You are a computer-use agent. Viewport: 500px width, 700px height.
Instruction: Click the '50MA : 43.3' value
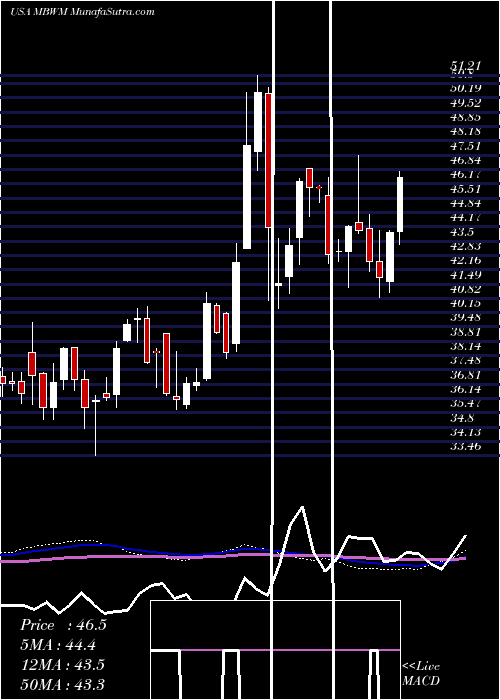(62, 684)
